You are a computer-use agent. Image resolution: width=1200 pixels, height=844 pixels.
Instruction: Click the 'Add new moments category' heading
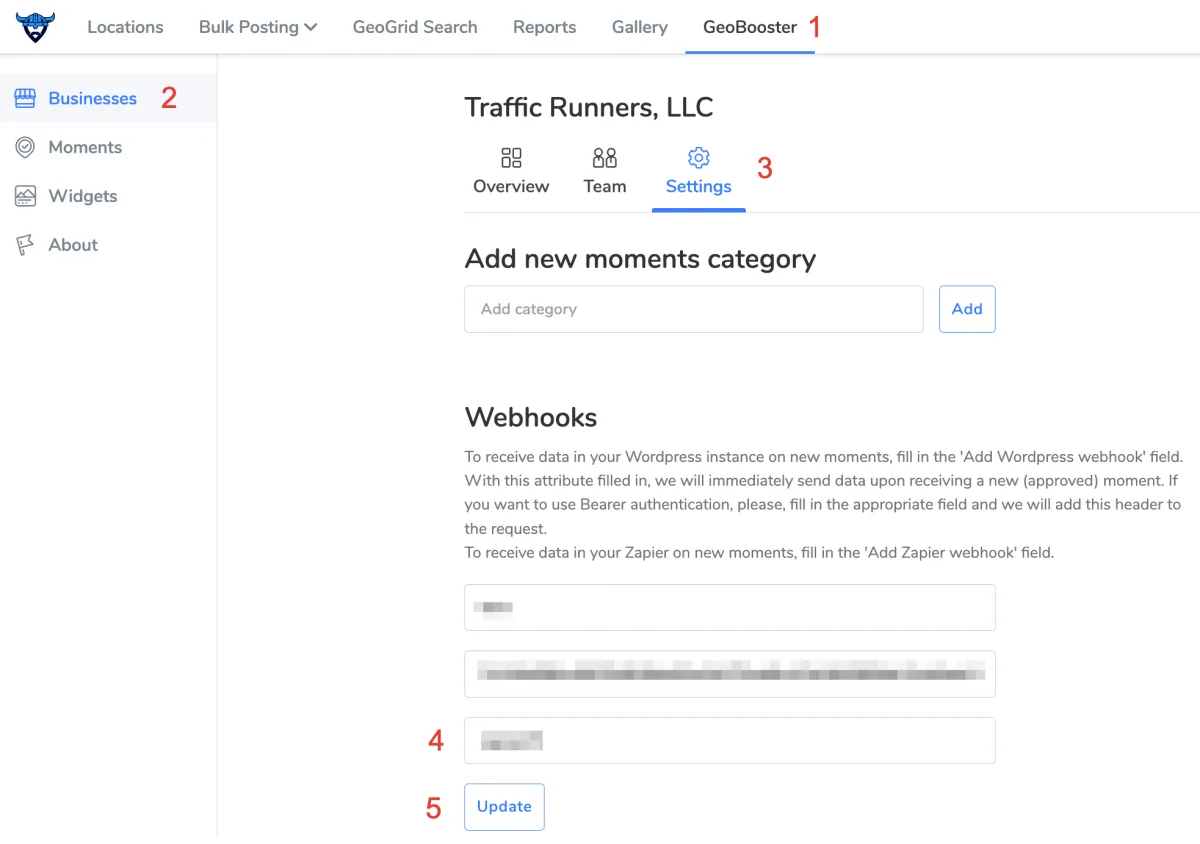[x=640, y=259]
